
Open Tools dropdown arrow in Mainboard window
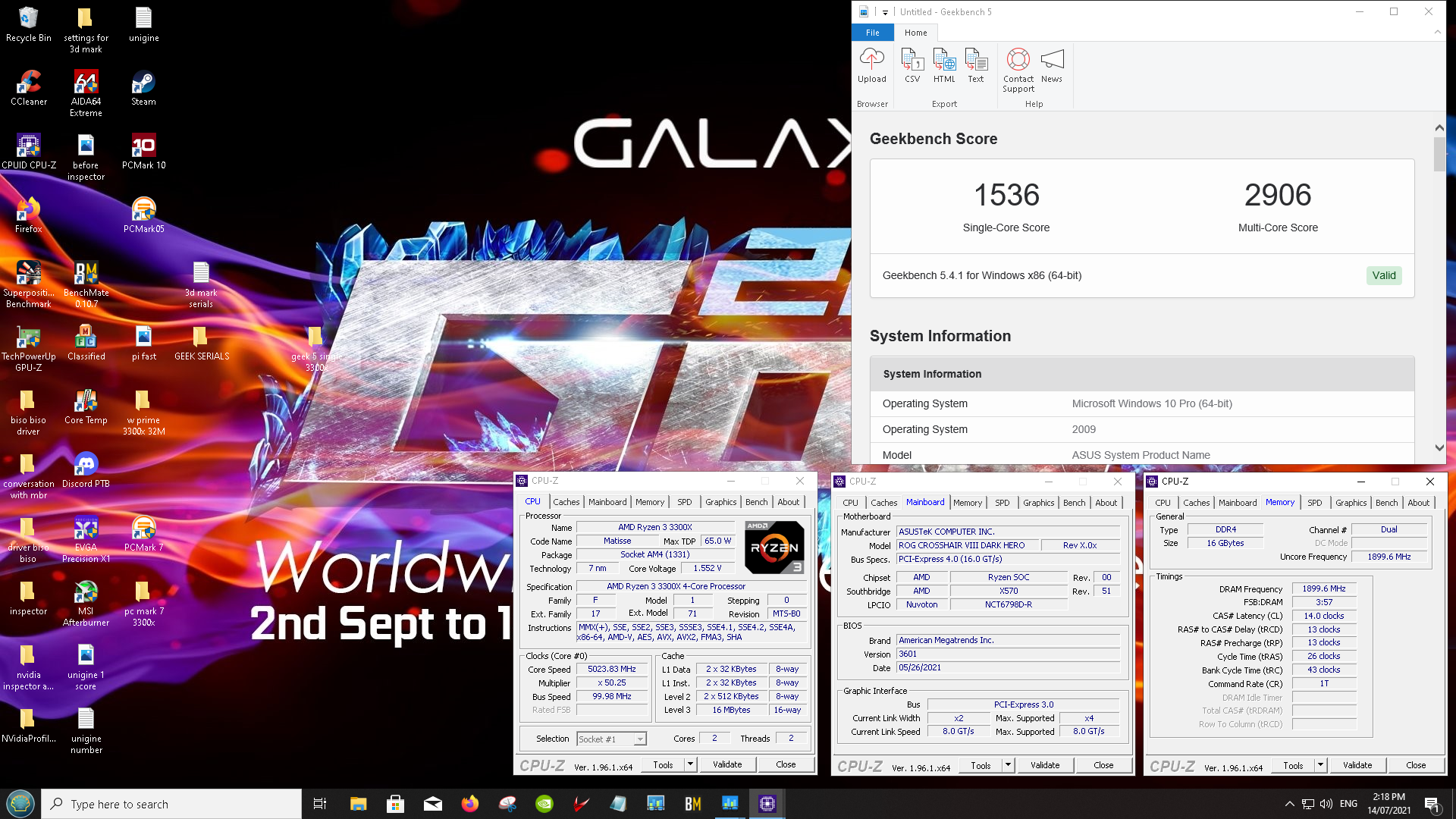1008,765
